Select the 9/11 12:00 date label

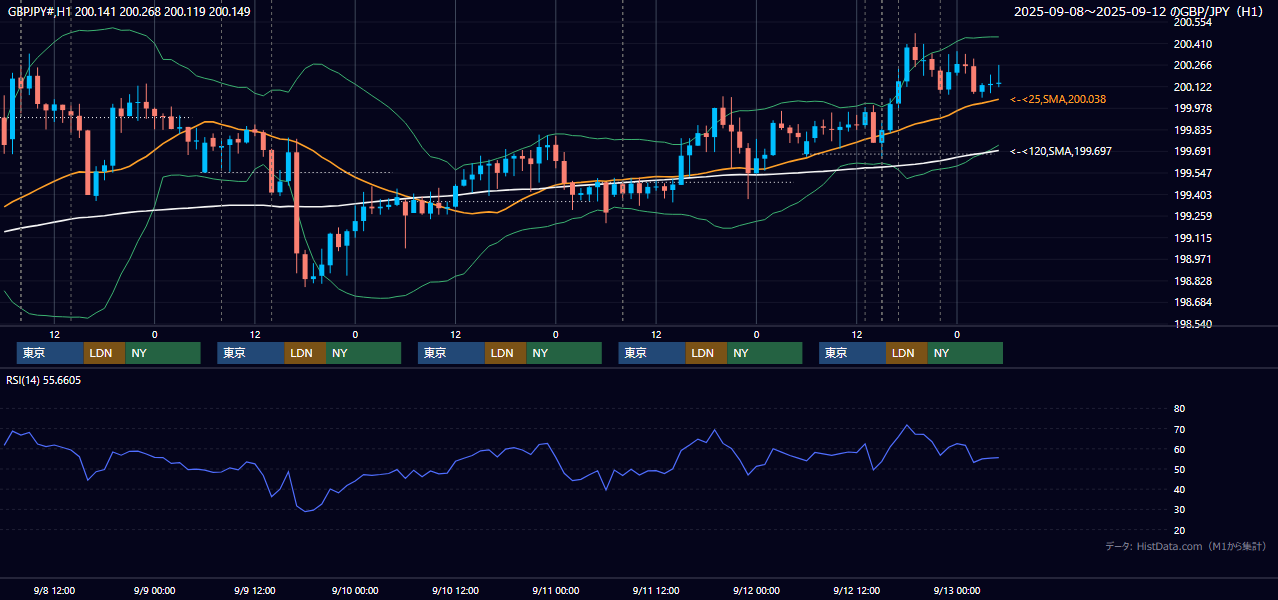(x=656, y=590)
